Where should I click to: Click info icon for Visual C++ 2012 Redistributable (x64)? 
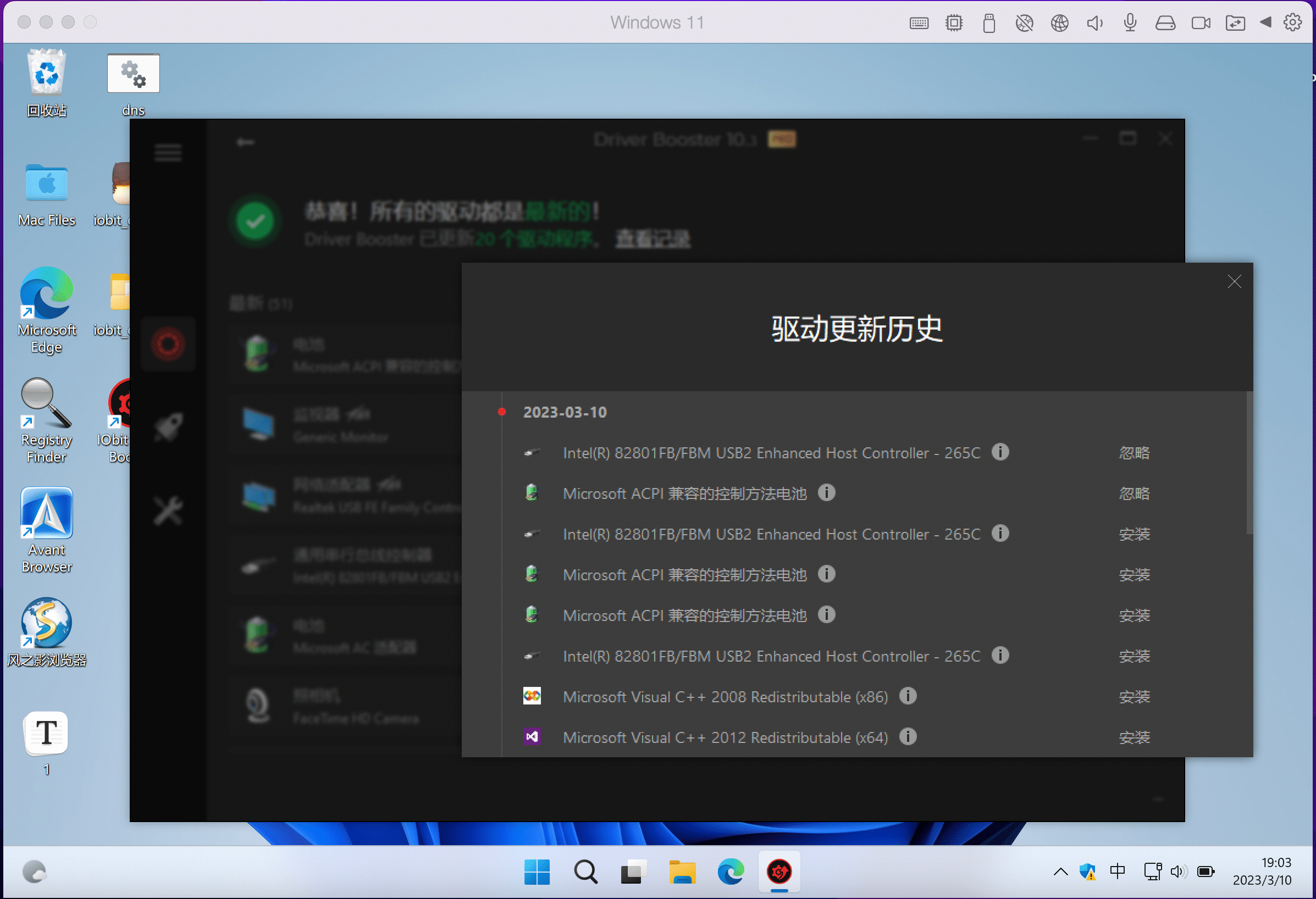point(908,736)
